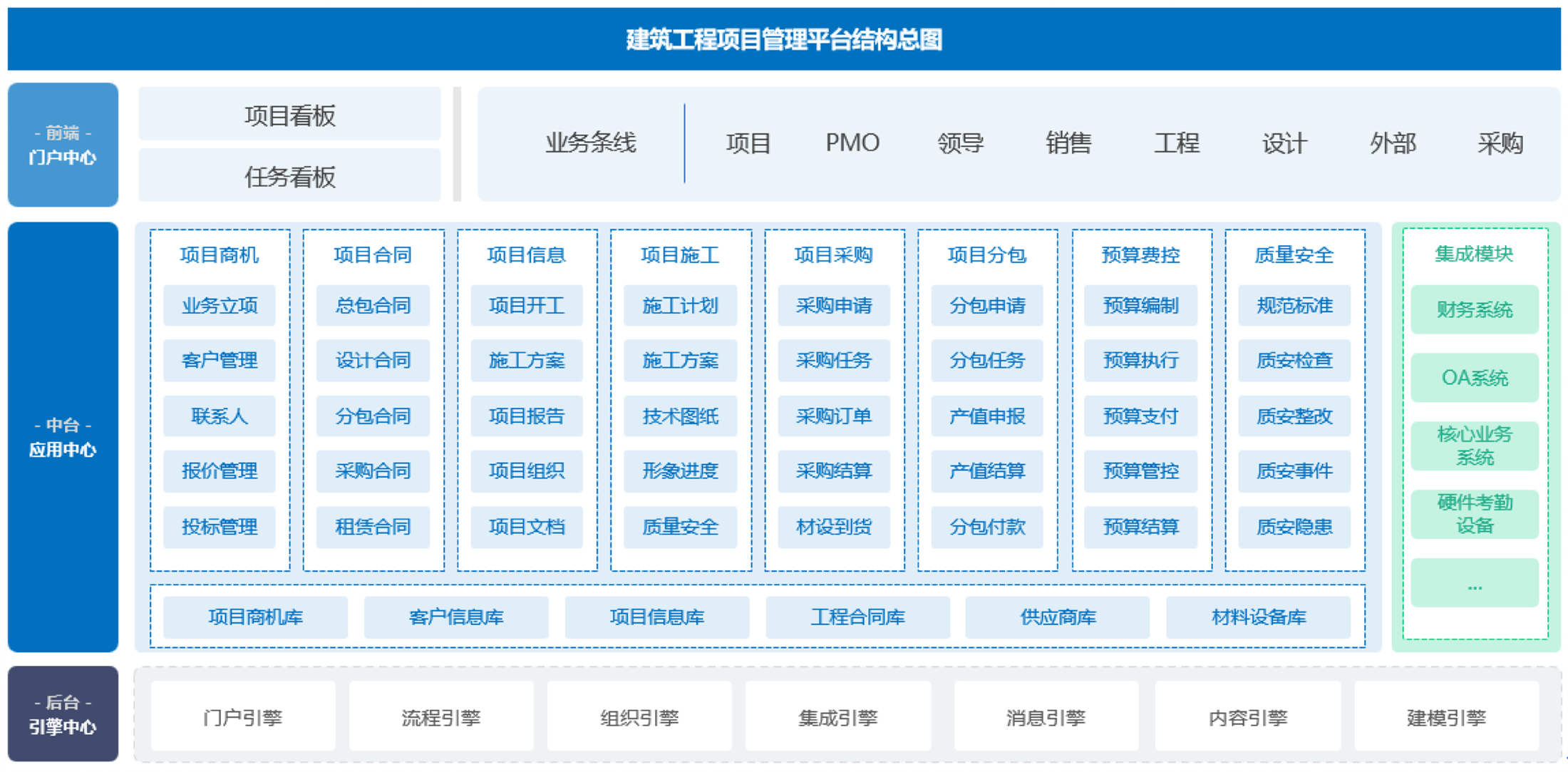This screenshot has width=1568, height=772.
Task: Open the 总包合同 module
Action: point(373,306)
